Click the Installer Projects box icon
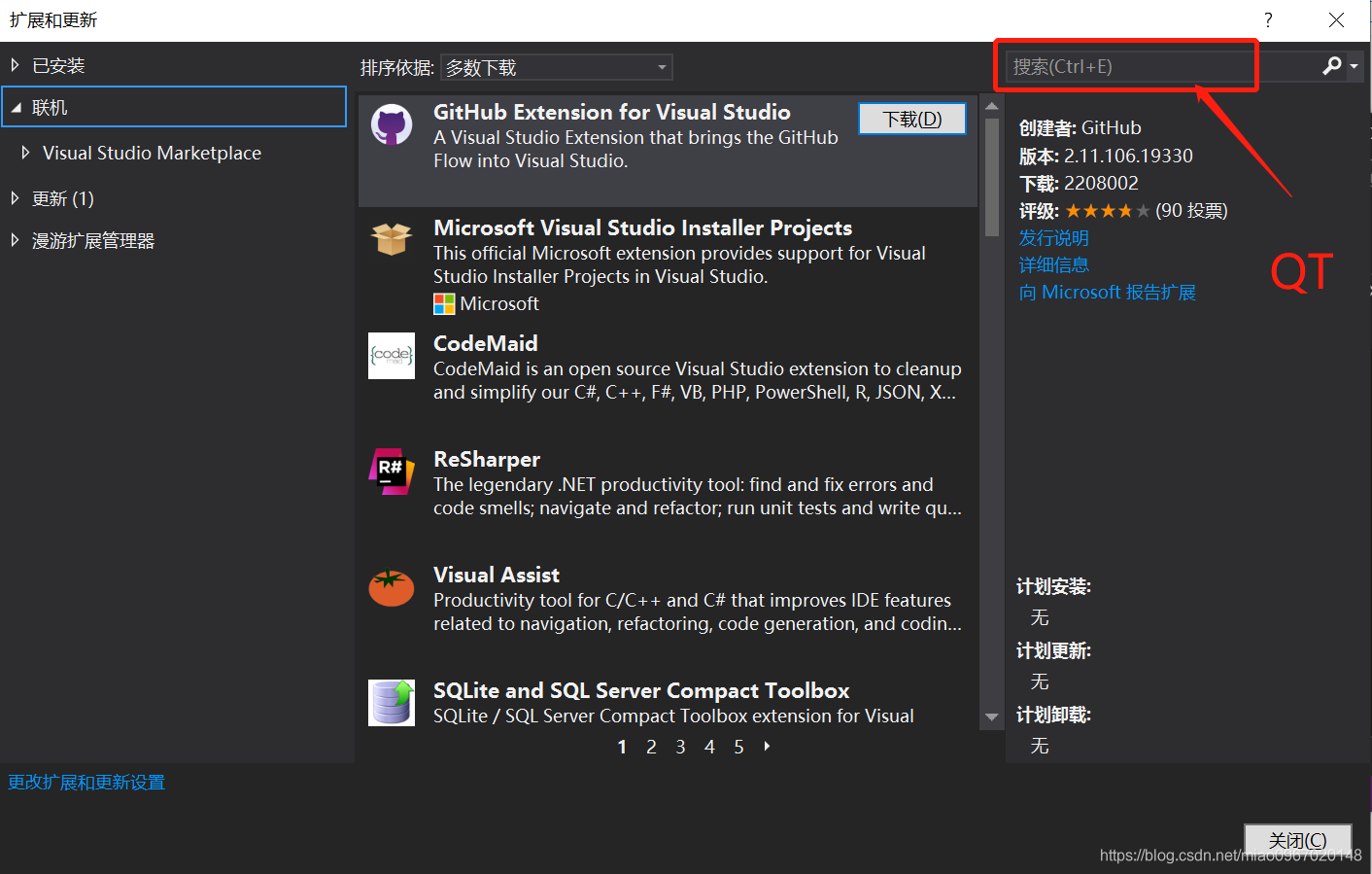This screenshot has height=874, width=1372. coord(392,239)
